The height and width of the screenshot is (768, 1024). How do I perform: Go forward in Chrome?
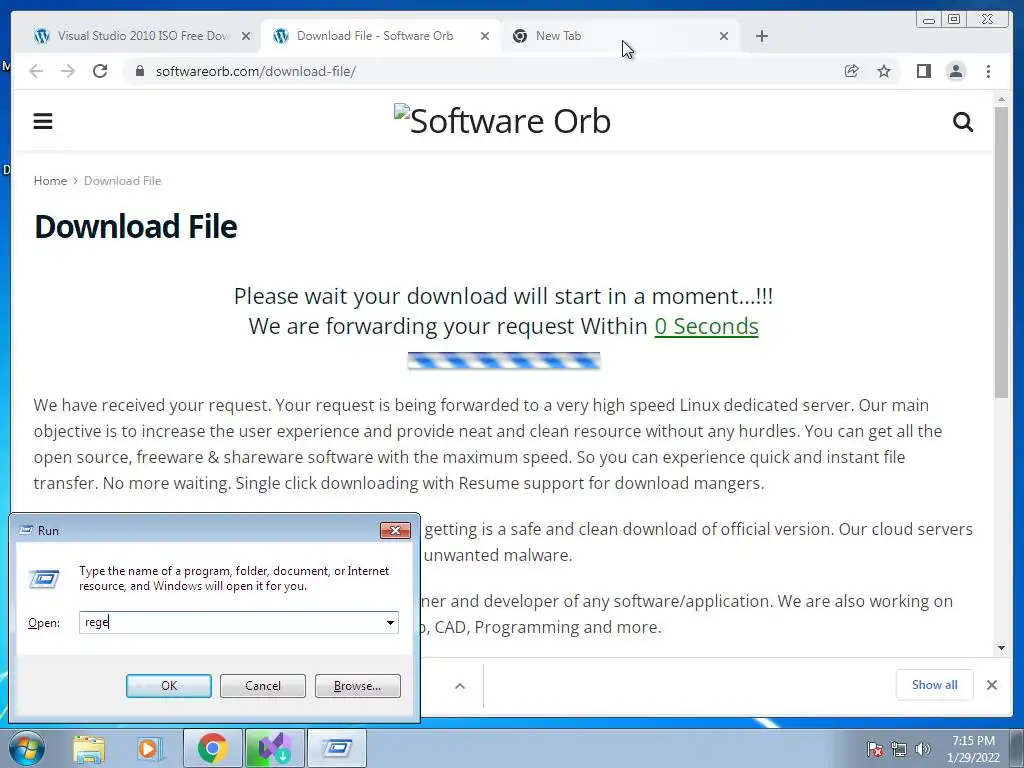tap(68, 71)
